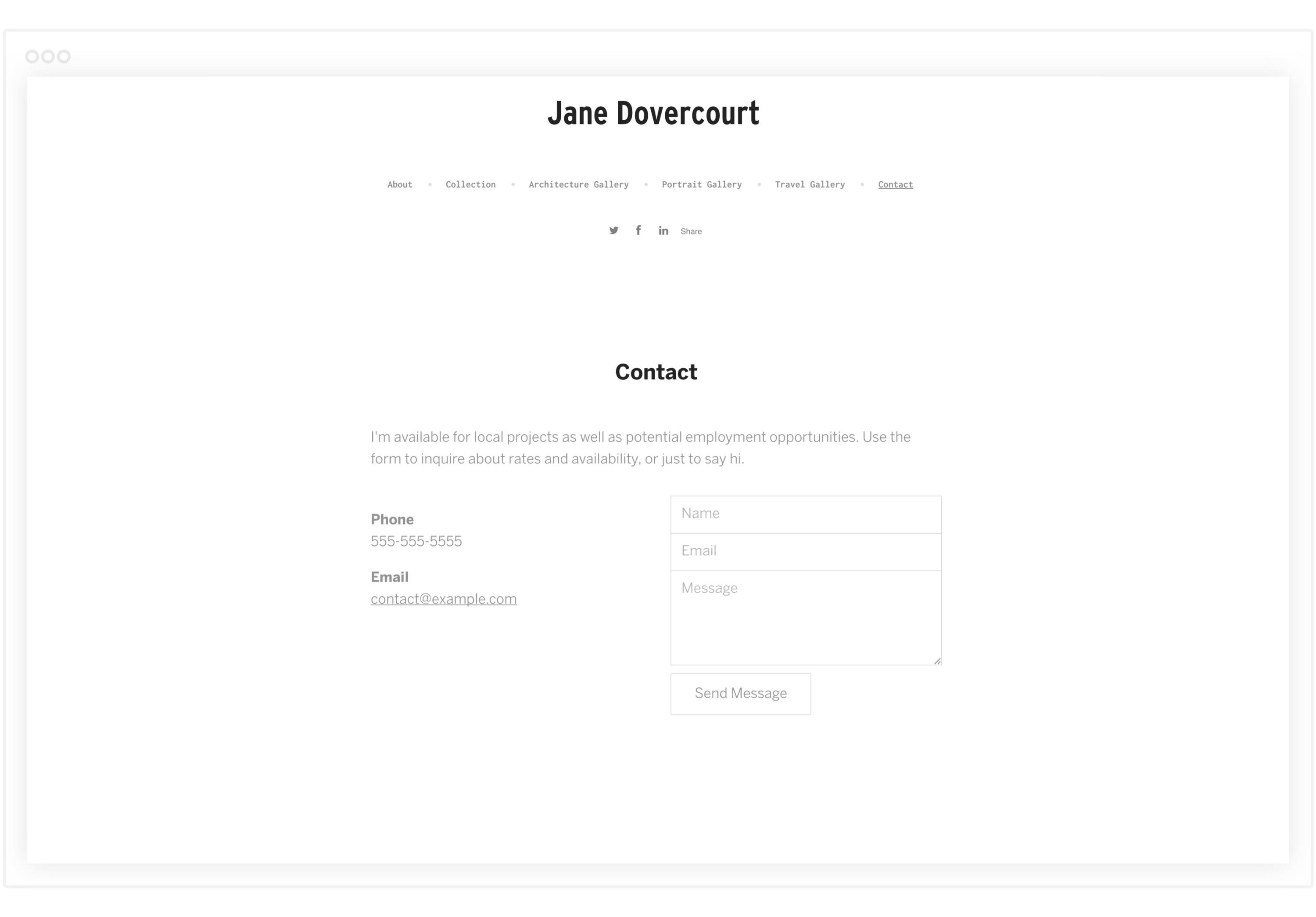Viewport: 1316px width, 917px height.
Task: Click the contact@example.com email link
Action: (x=443, y=598)
